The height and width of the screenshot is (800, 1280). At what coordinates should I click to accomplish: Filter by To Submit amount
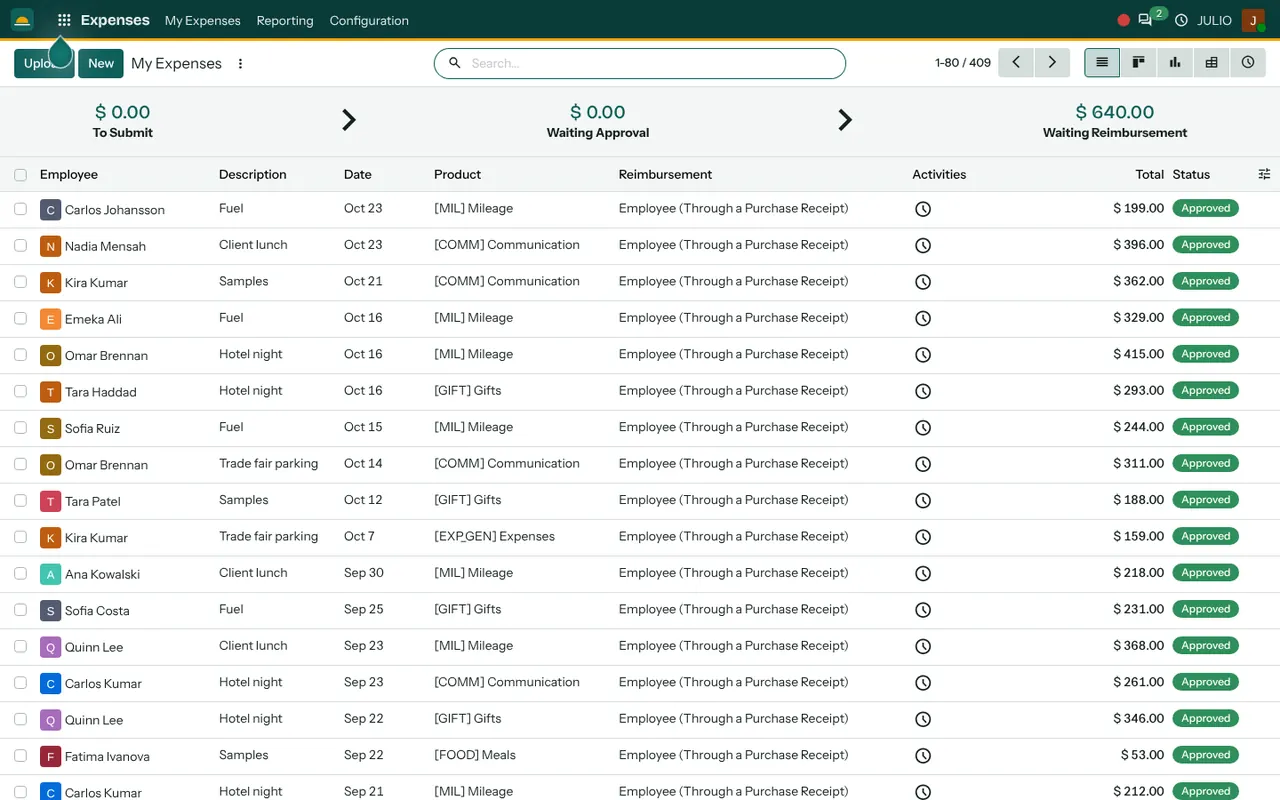point(122,121)
